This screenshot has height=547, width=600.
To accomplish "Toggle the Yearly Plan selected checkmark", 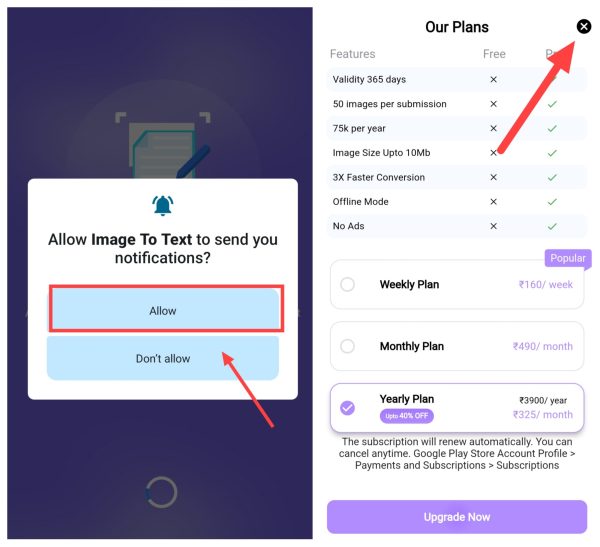I will click(x=347, y=408).
